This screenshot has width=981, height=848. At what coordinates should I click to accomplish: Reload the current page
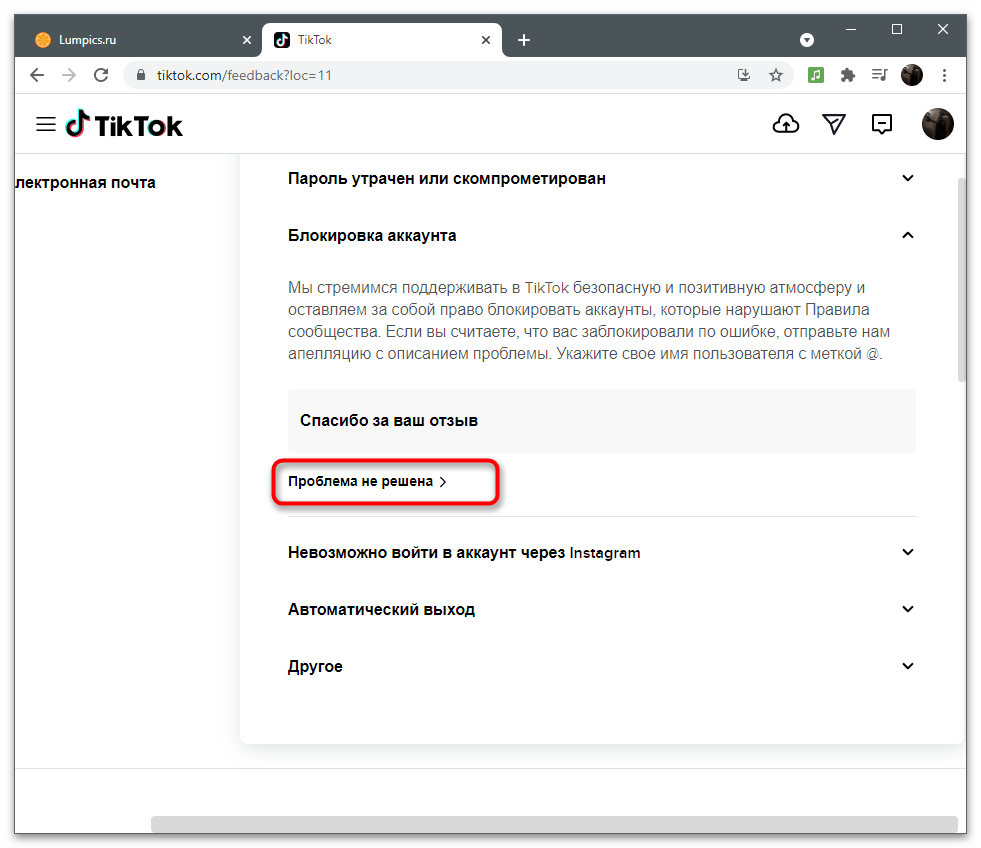100,75
